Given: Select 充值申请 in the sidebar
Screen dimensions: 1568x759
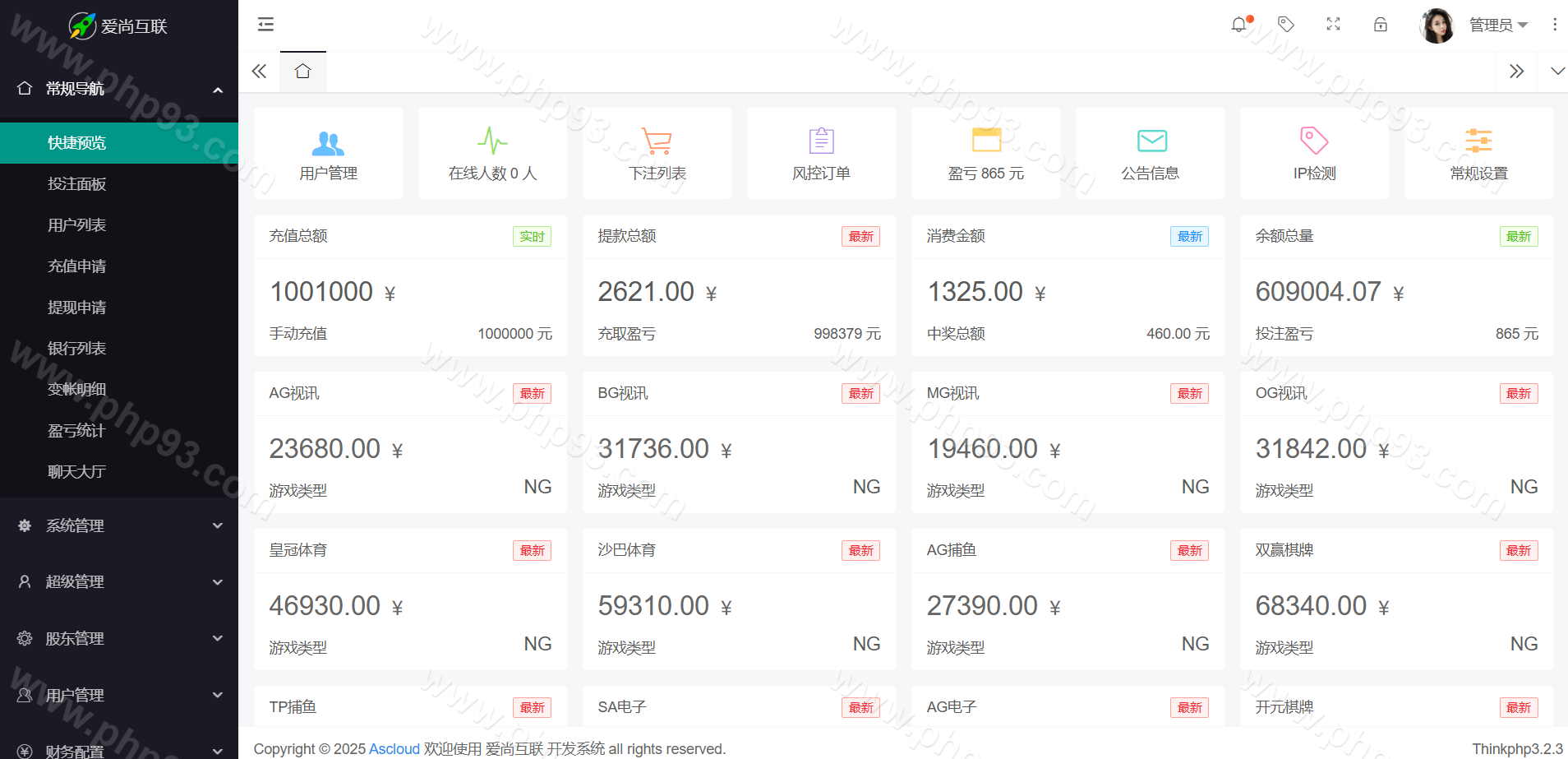Looking at the screenshot, I should (x=77, y=266).
